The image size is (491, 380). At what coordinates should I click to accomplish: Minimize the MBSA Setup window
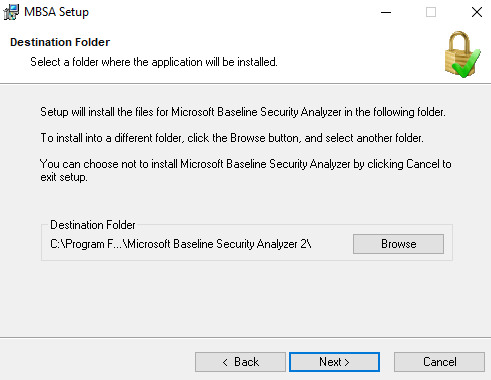click(386, 12)
